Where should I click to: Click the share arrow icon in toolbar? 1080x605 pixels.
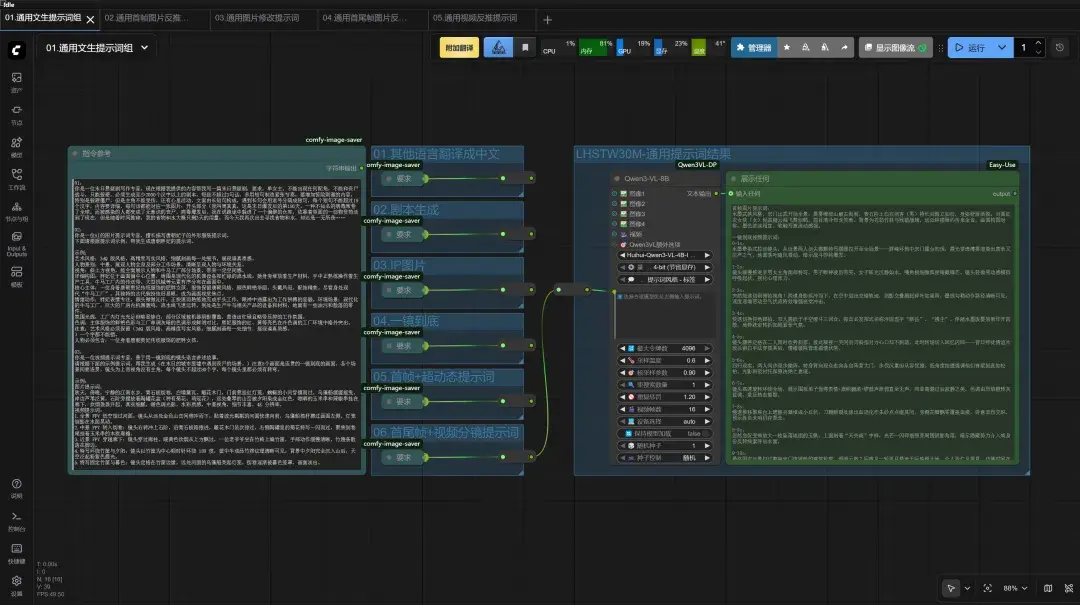click(844, 48)
